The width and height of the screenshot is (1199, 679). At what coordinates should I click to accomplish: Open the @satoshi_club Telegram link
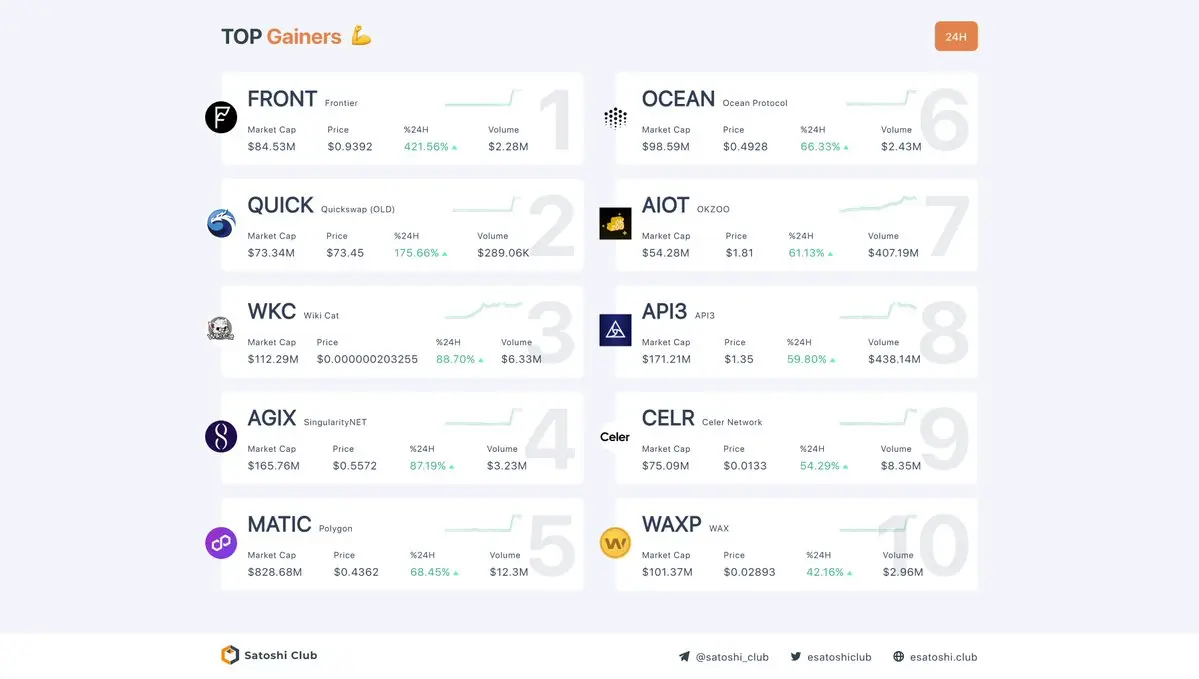click(723, 657)
